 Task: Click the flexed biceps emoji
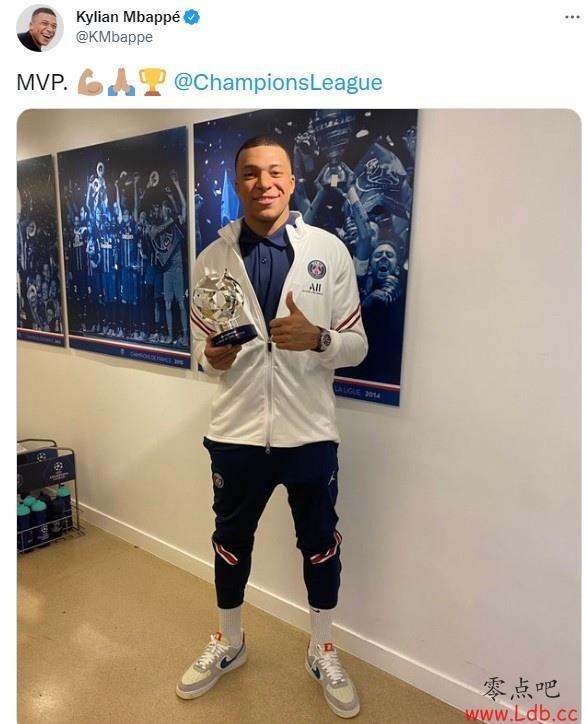point(90,82)
